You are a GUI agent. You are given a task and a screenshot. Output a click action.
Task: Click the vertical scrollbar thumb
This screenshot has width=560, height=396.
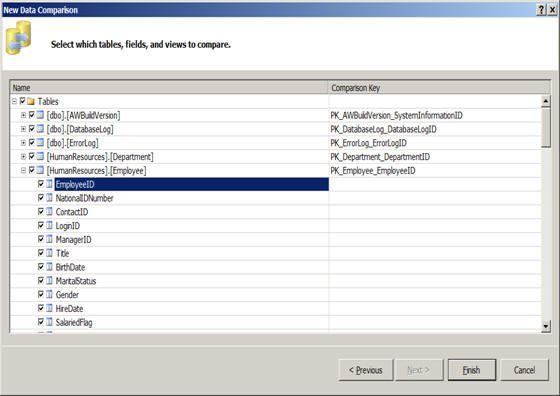545,127
